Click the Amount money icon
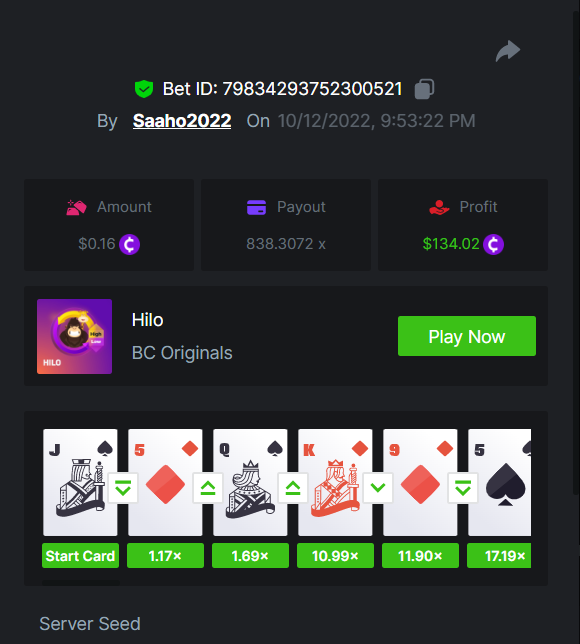This screenshot has width=580, height=644. (x=76, y=207)
